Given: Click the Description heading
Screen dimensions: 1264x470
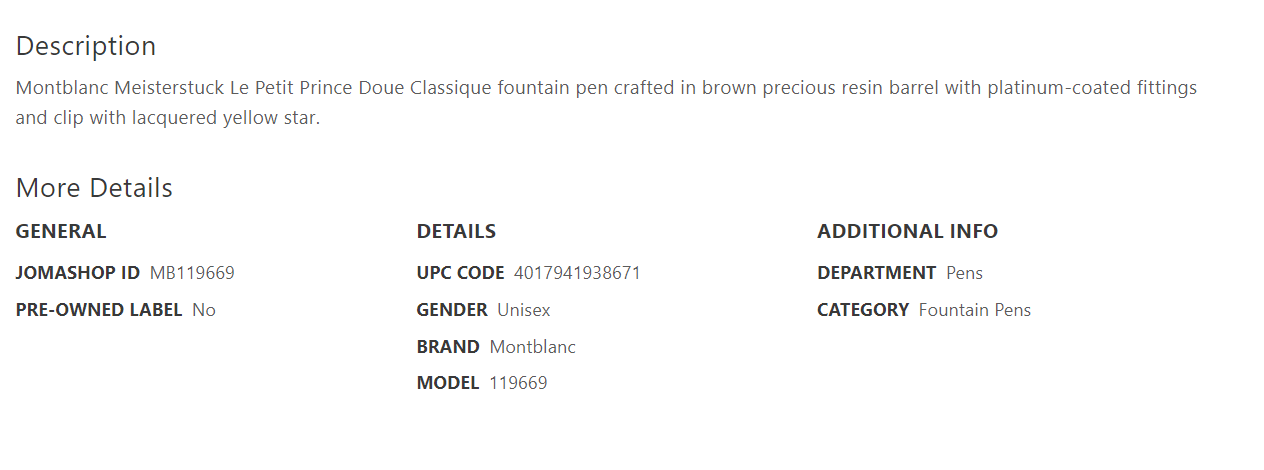Looking at the screenshot, I should tap(86, 46).
